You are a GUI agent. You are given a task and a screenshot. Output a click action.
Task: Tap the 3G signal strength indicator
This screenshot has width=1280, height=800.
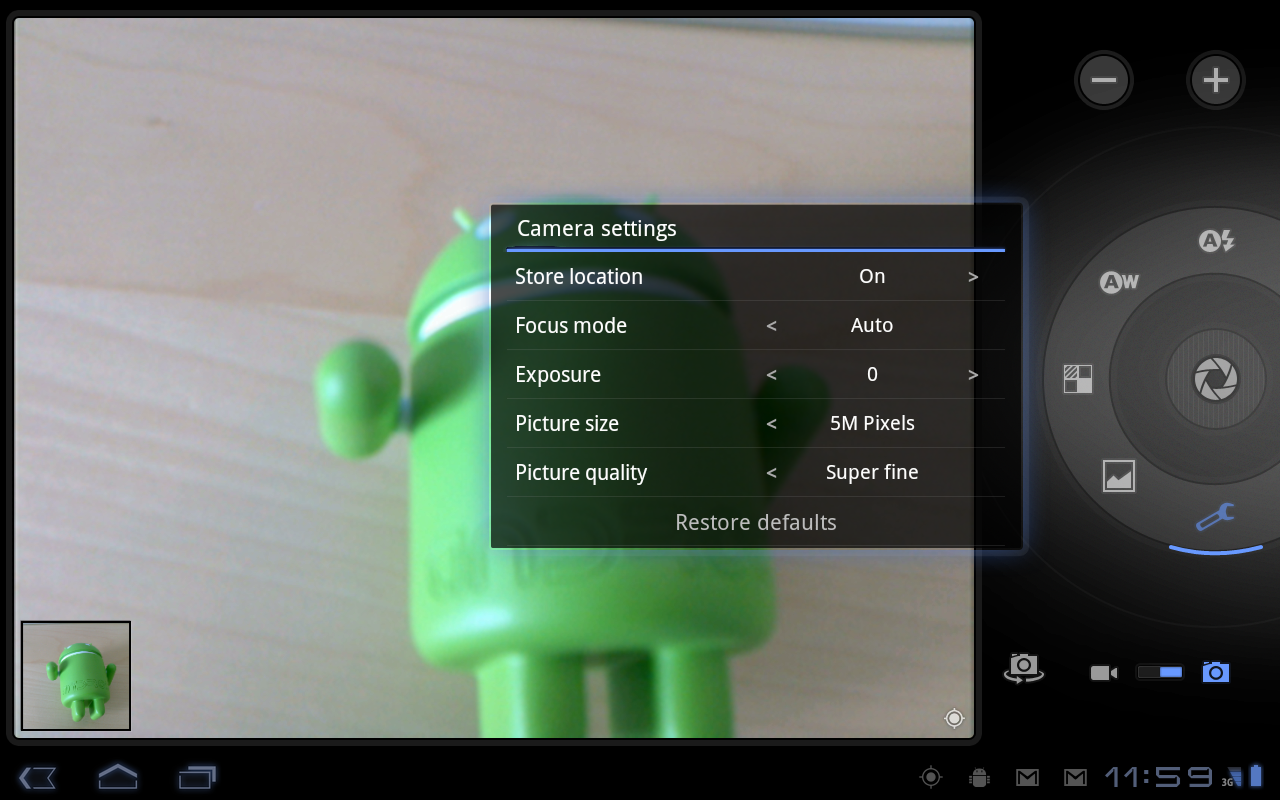pyautogui.click(x=1231, y=777)
